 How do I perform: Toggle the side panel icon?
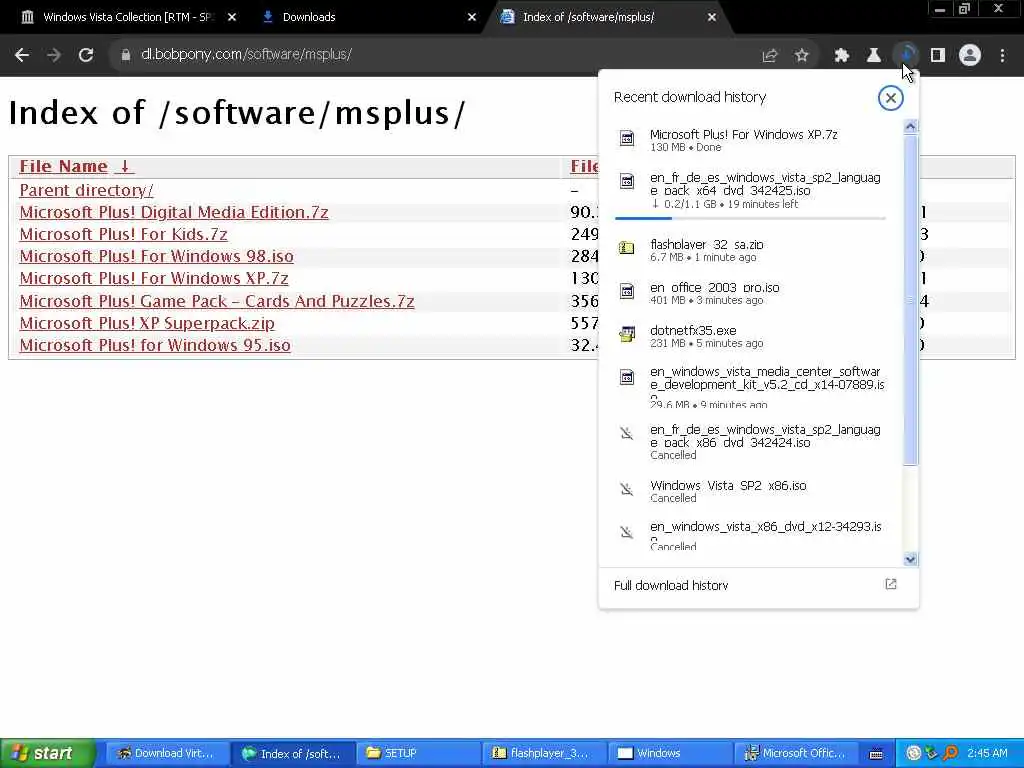(x=938, y=56)
